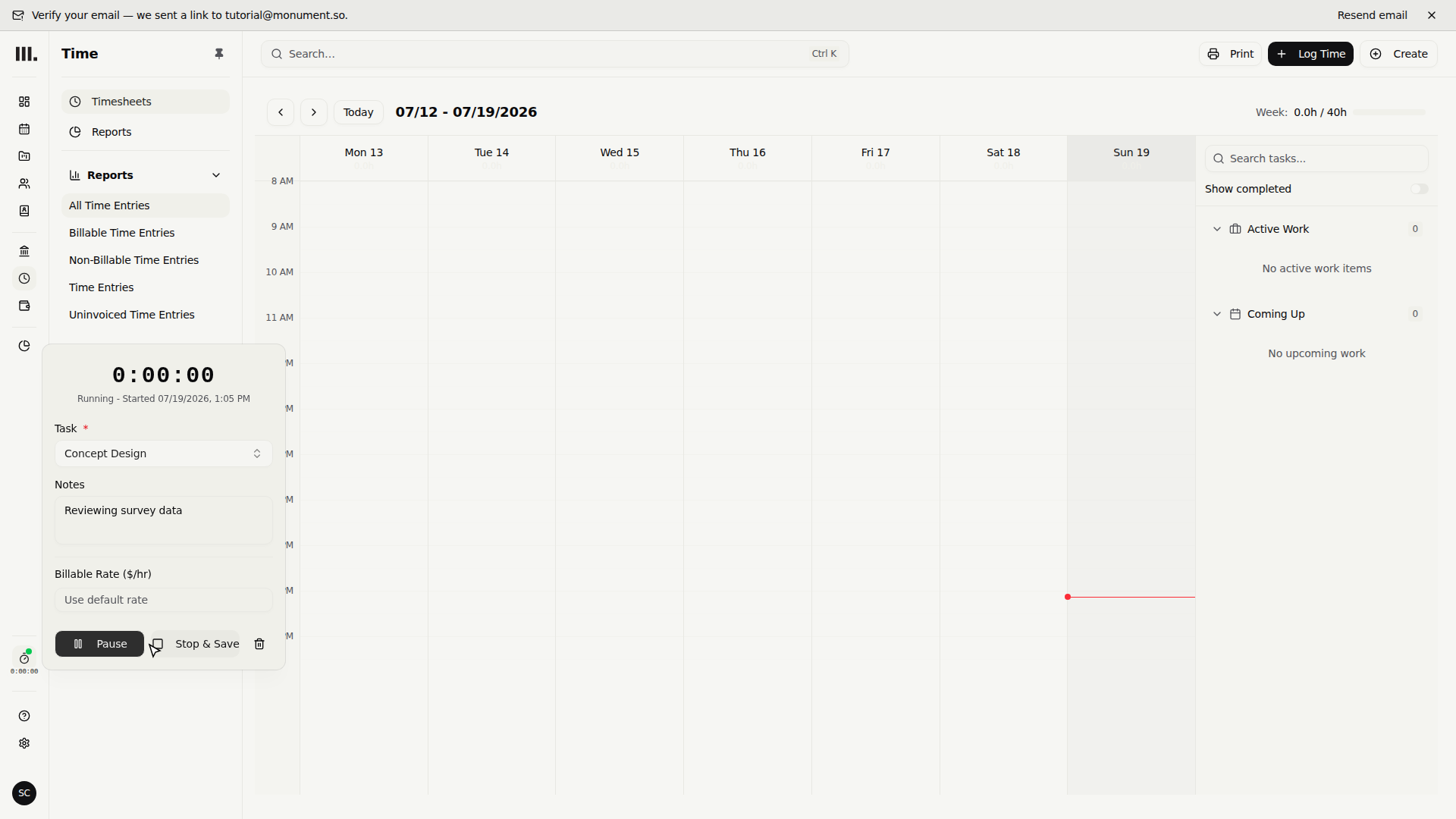Open Billable Time Entries report
The image size is (1456, 819).
(x=122, y=233)
